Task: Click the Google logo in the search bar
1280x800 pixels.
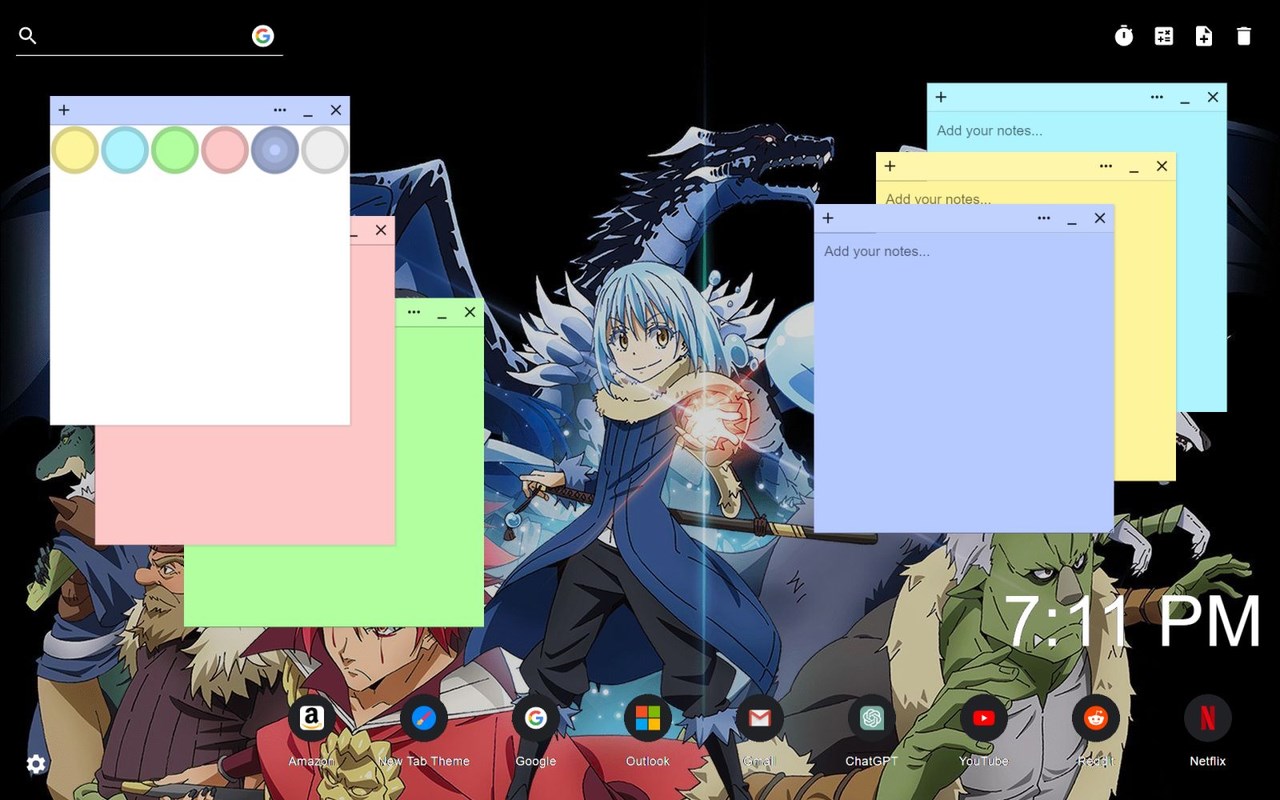Action: [263, 36]
